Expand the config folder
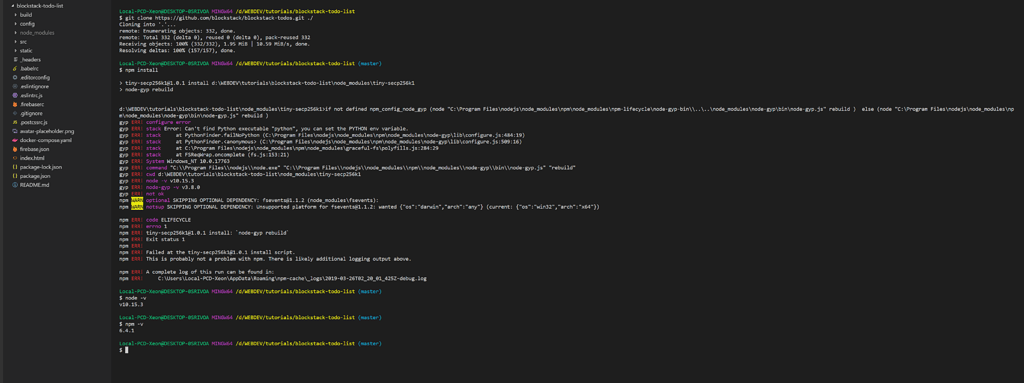This screenshot has width=1024, height=383. coord(15,24)
